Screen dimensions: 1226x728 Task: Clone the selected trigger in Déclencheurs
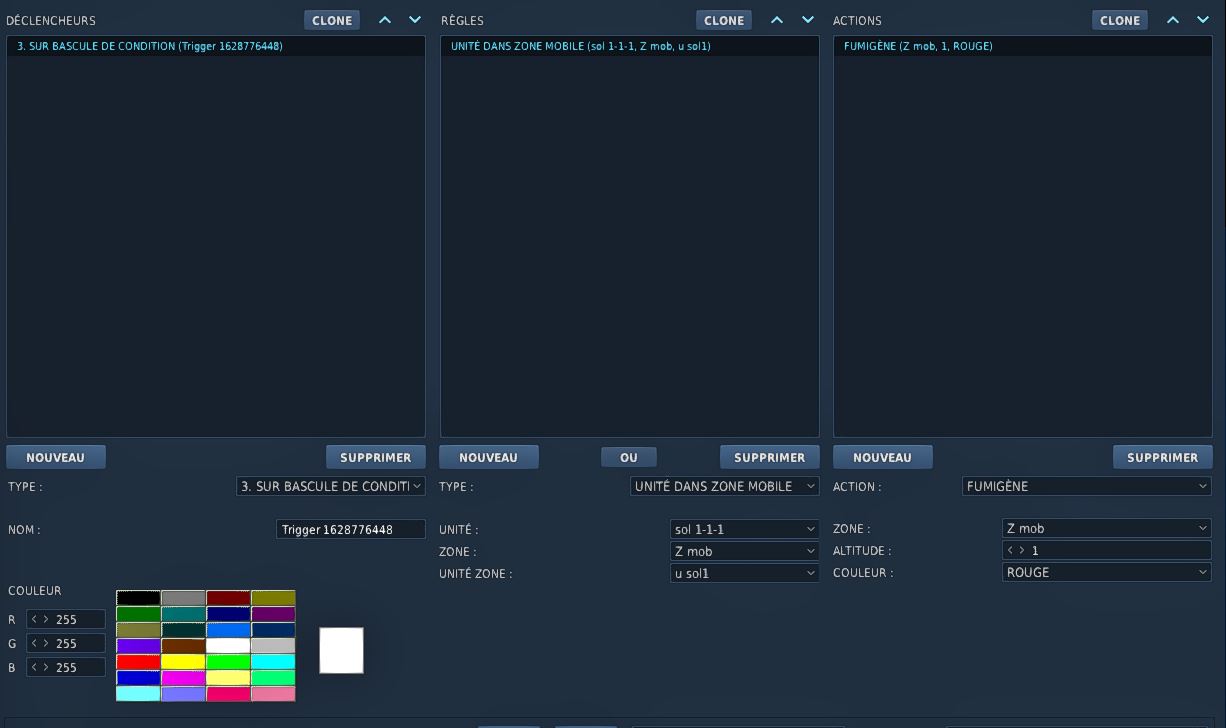pyautogui.click(x=332, y=20)
